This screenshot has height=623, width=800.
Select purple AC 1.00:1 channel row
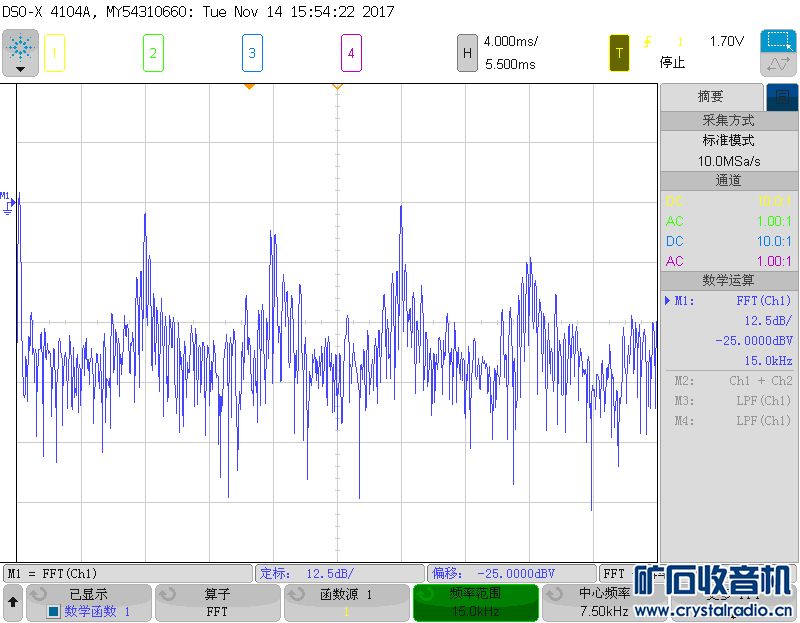729,261
